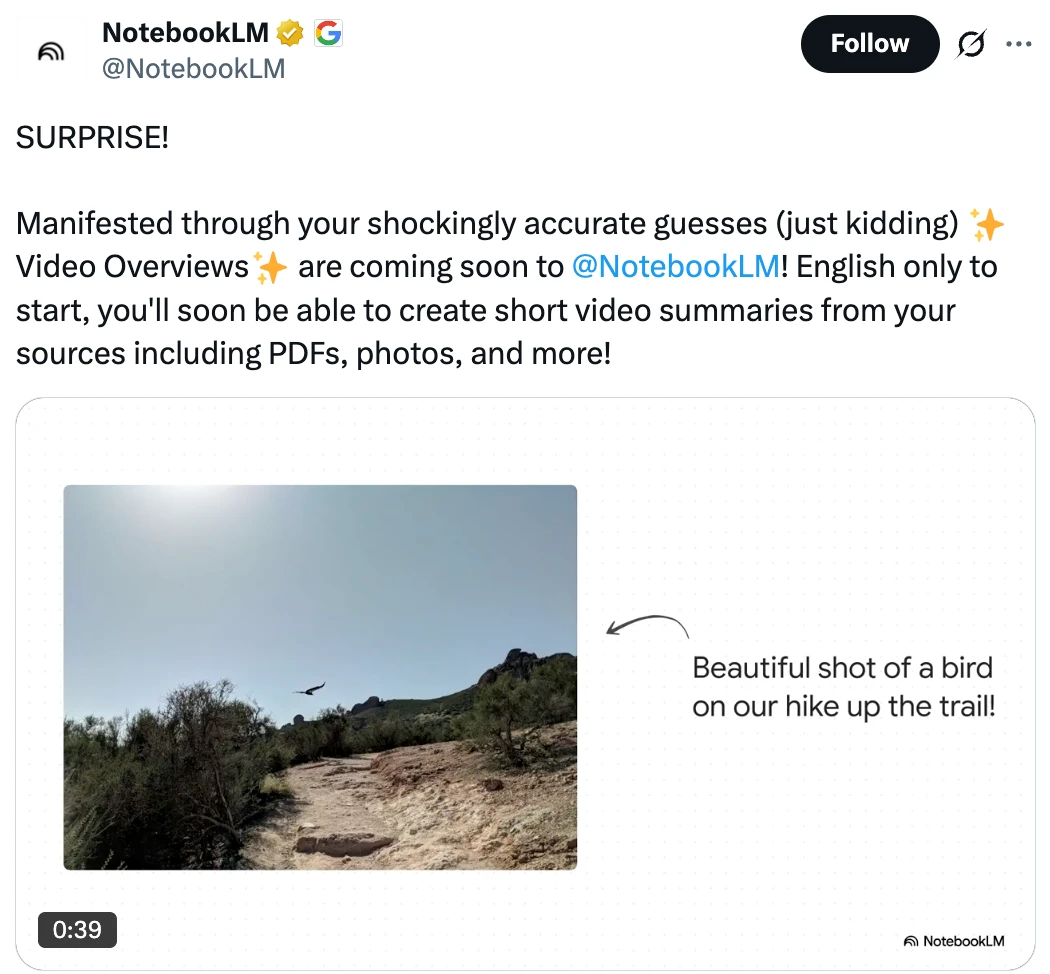Click the sparkle emoji after 'Video Overviews'

(270, 268)
